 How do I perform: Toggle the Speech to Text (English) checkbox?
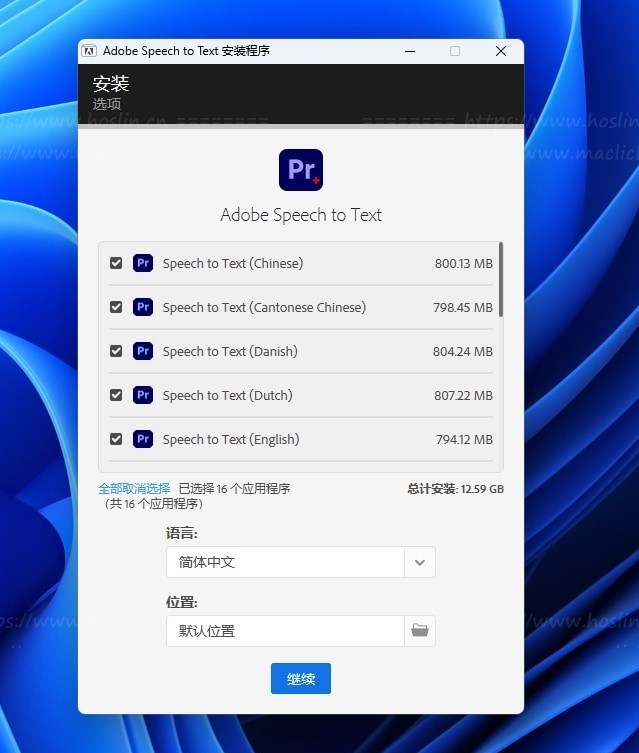pyautogui.click(x=116, y=439)
